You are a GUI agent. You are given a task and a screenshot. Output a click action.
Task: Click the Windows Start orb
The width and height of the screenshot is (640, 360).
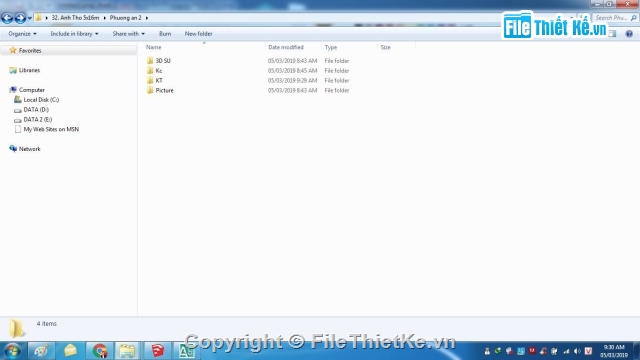click(x=12, y=351)
